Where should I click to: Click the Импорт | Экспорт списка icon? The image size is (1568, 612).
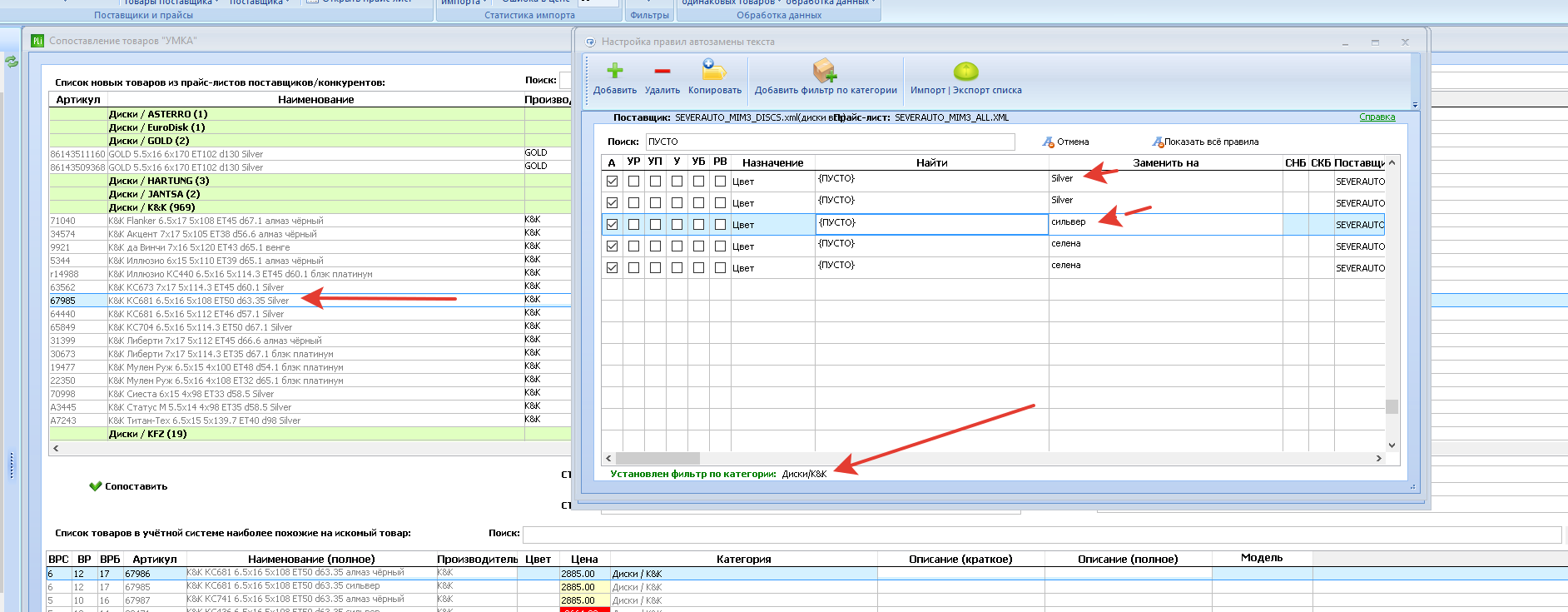pyautogui.click(x=965, y=71)
